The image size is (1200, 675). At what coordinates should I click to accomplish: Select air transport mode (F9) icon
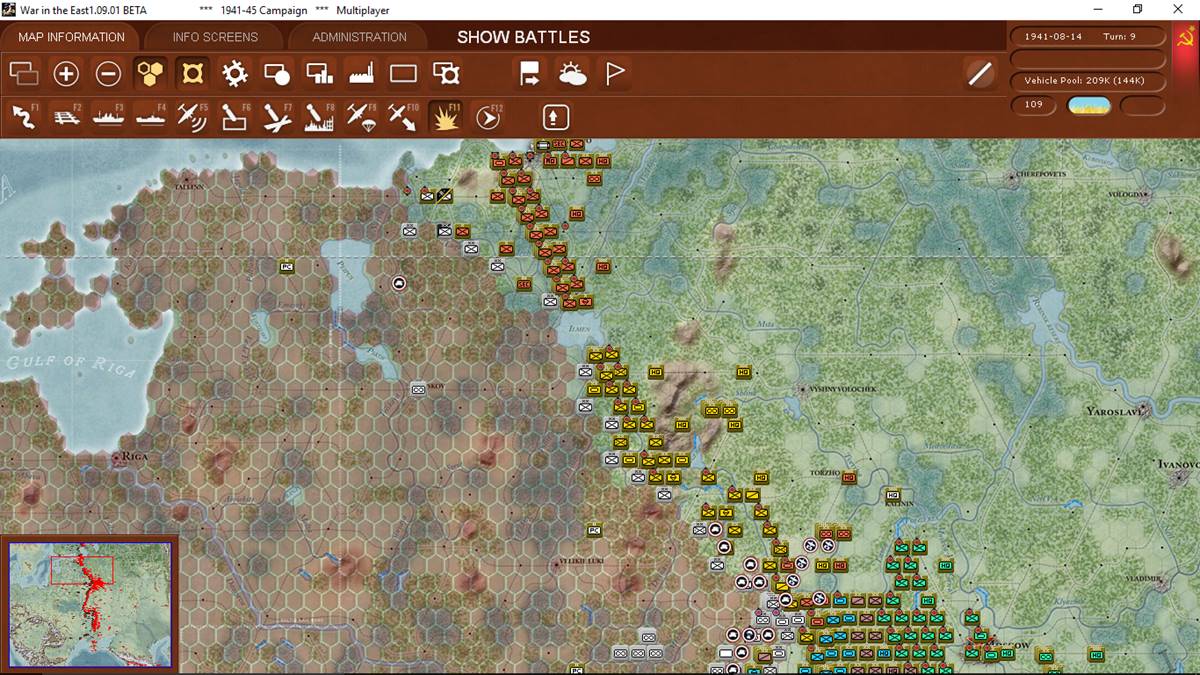(360, 116)
